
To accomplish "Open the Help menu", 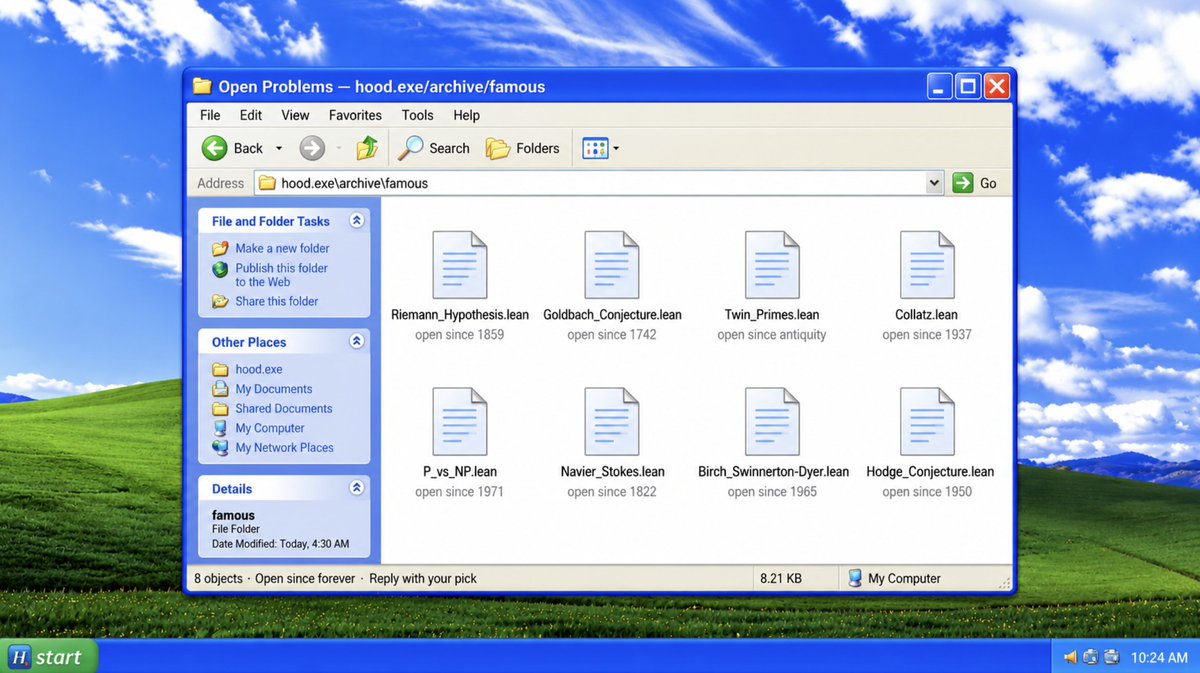I will (x=466, y=115).
